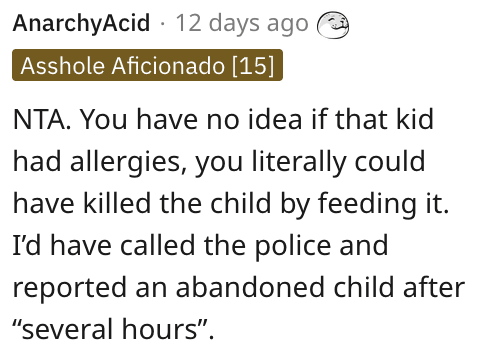Click the word 'Aficionado' in the flair

pyautogui.click(x=168, y=65)
